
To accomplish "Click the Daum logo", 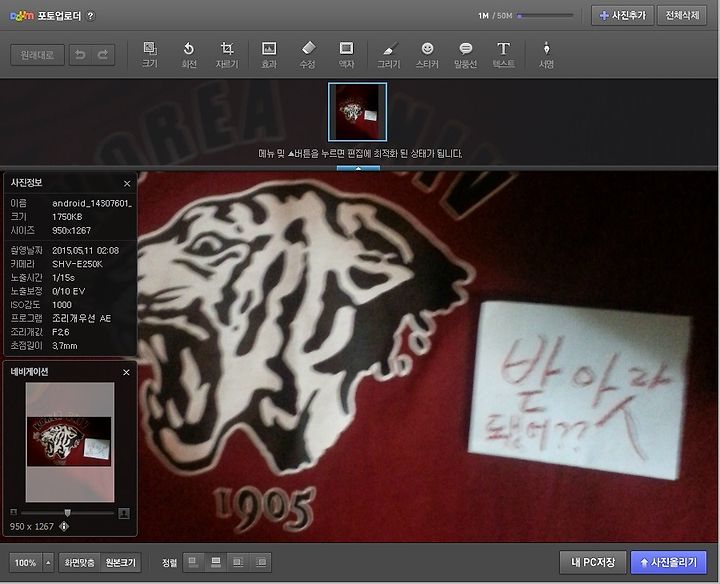I will pyautogui.click(x=22, y=16).
